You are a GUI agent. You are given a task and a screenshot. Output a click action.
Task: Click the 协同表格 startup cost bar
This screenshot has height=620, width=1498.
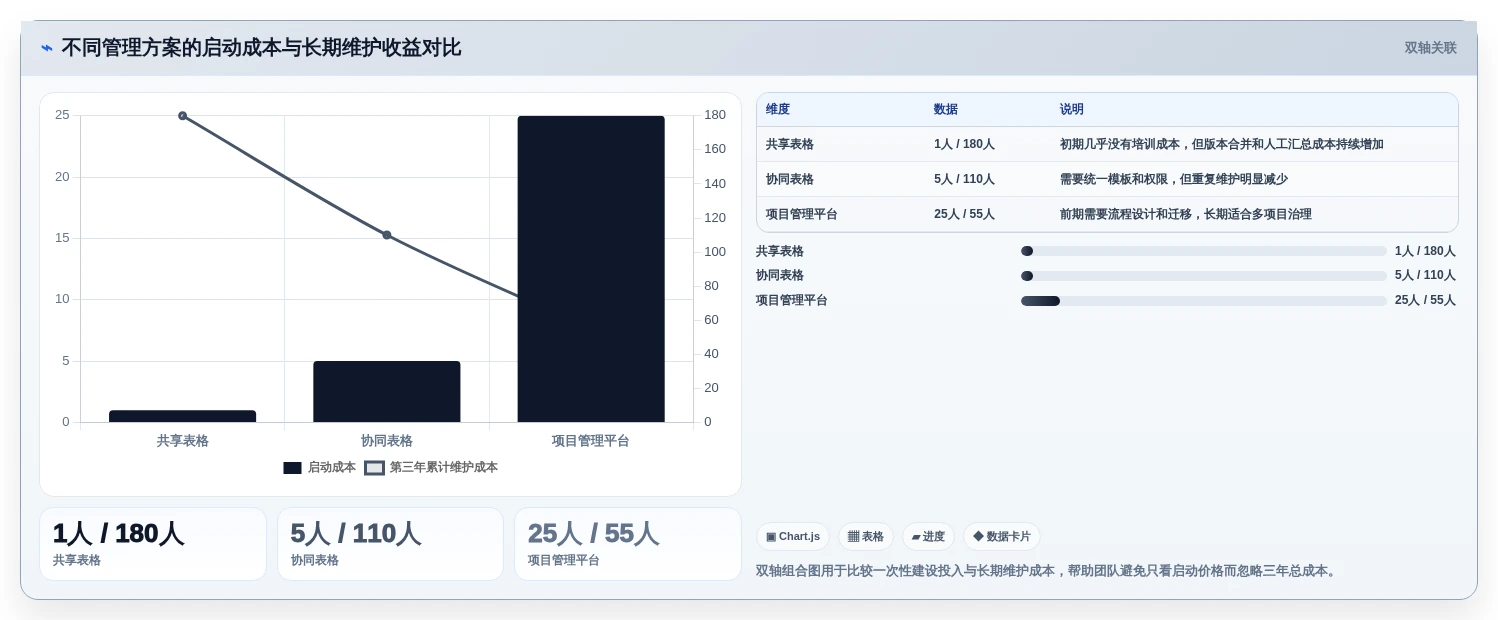(x=387, y=391)
